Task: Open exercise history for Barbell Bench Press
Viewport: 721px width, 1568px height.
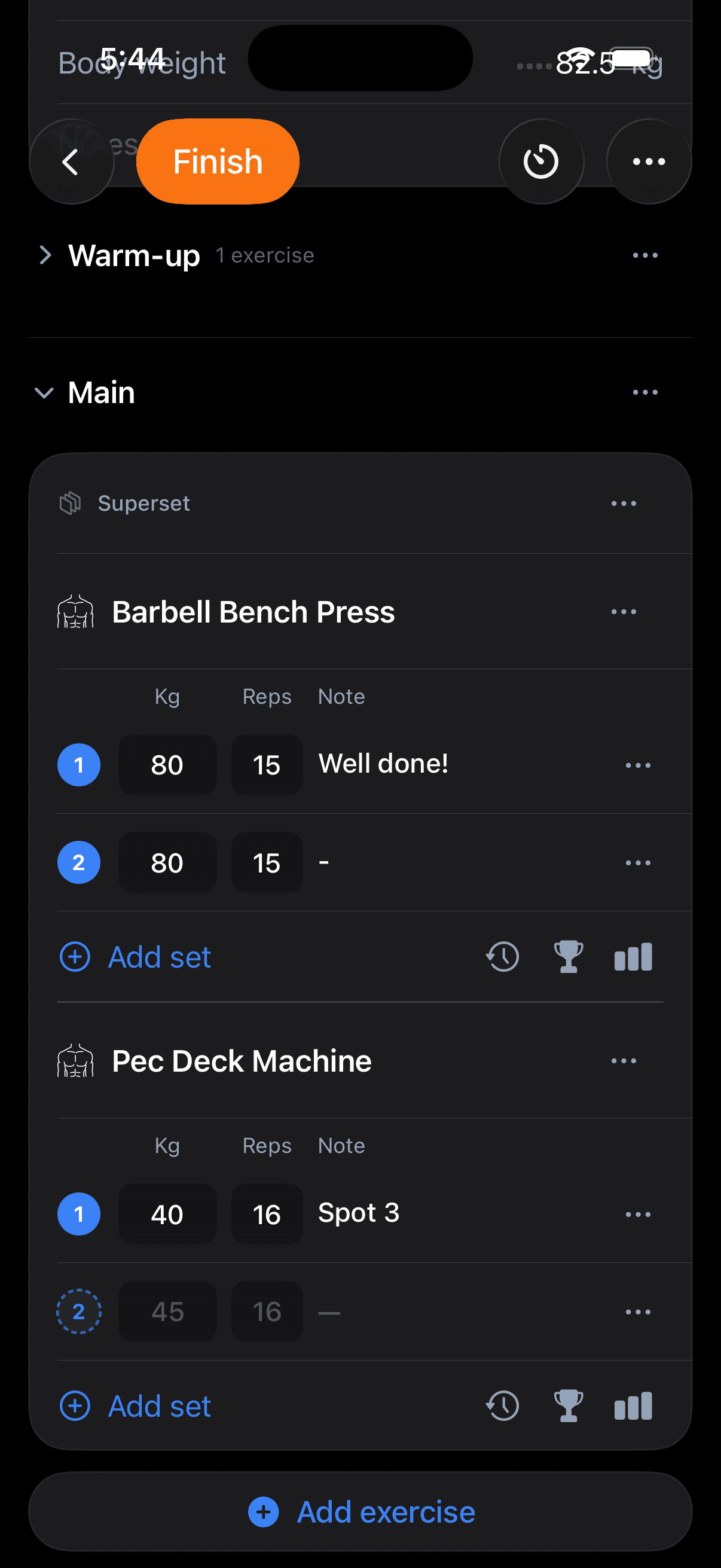Action: [502, 956]
